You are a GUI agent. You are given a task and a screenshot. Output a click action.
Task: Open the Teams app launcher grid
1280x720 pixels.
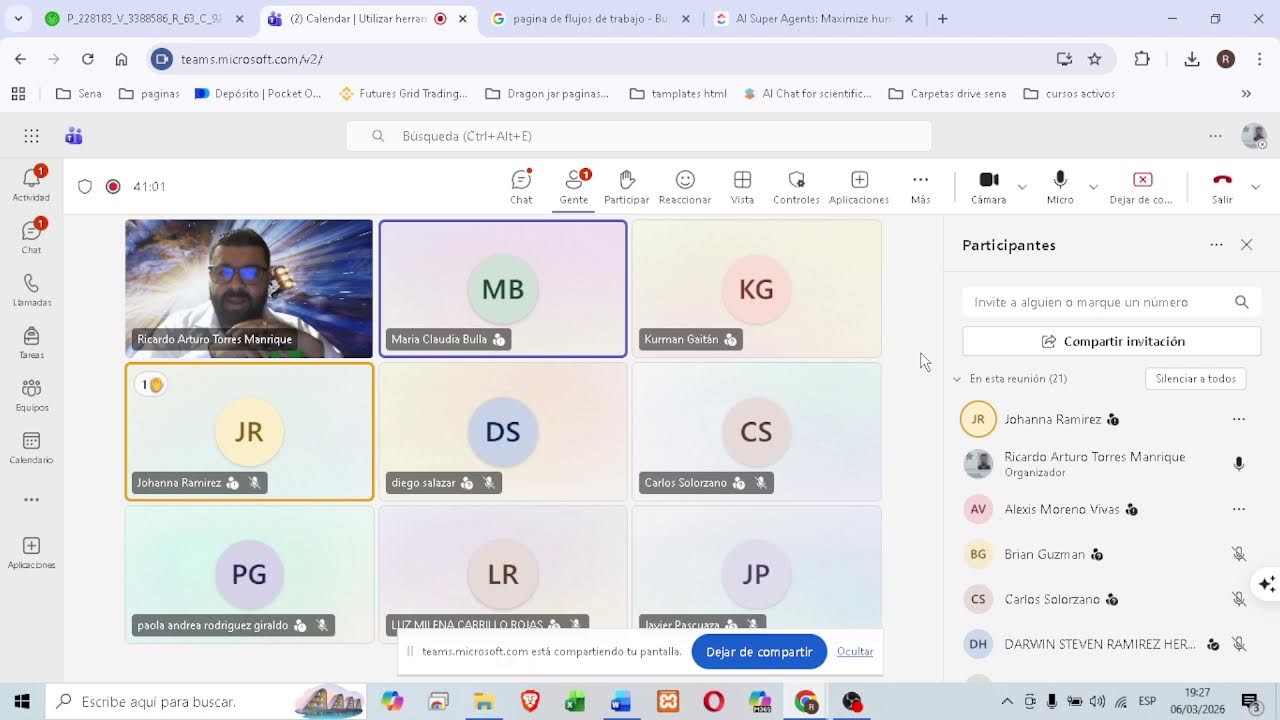[x=31, y=136]
